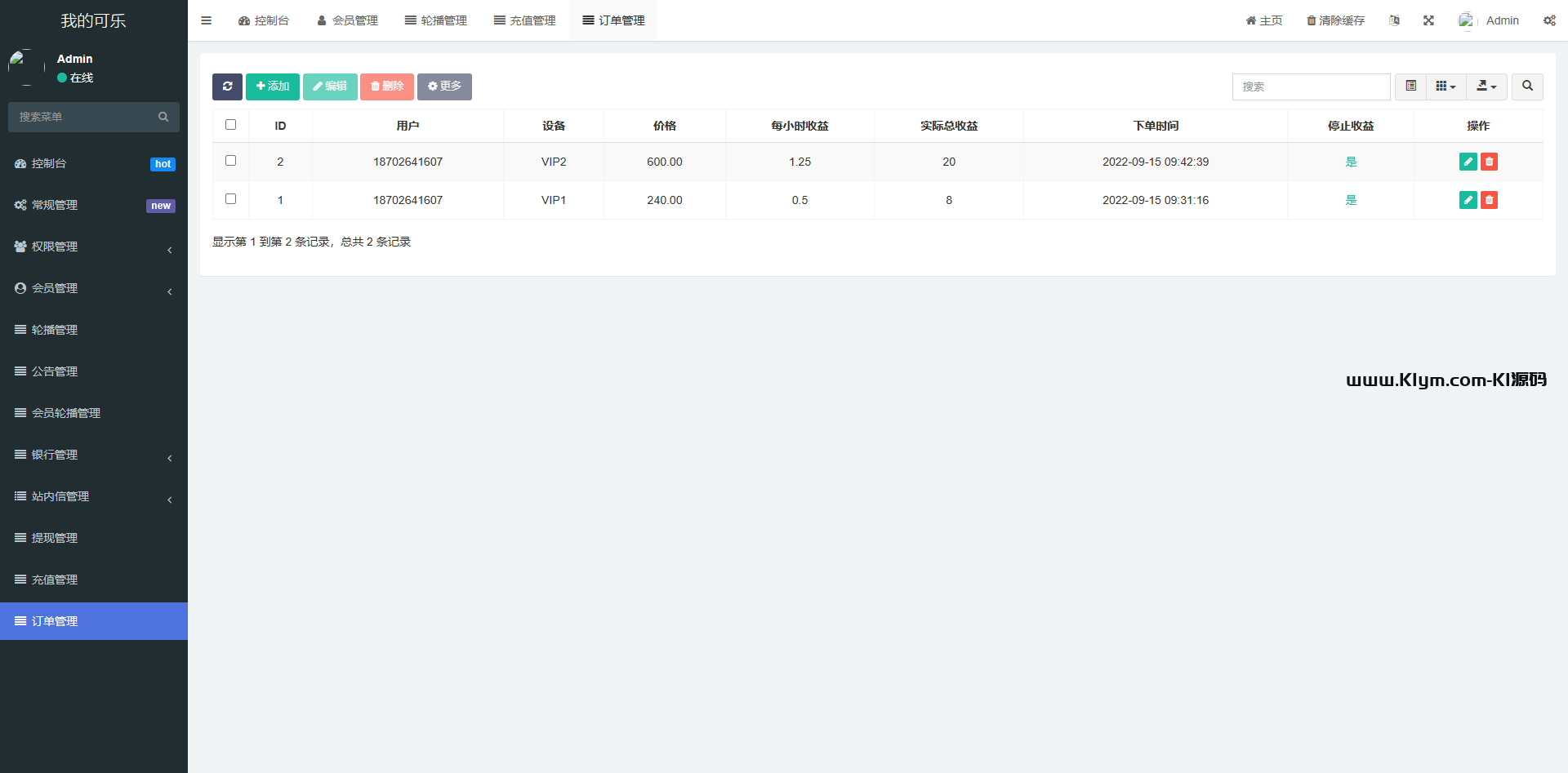Click the toggle table view icon

(1410, 87)
